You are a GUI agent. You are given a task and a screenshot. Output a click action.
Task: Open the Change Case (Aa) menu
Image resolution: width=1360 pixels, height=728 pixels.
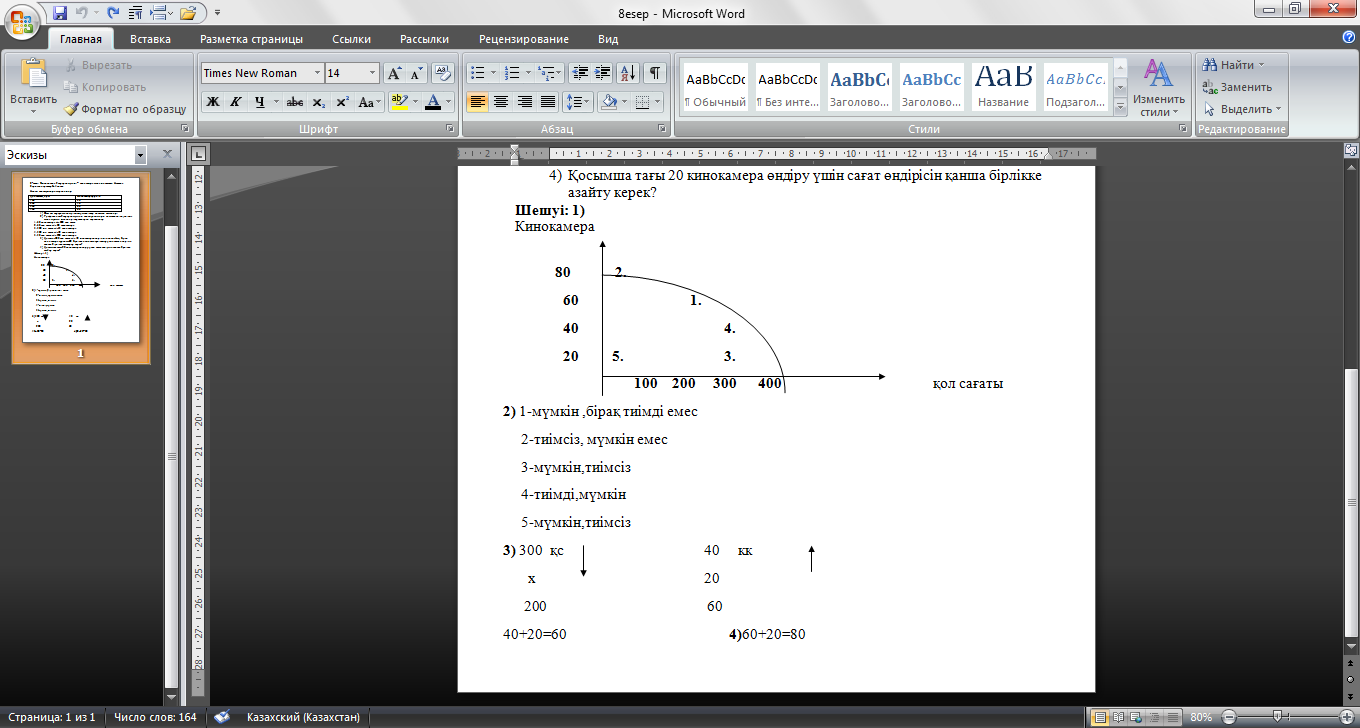[x=369, y=102]
